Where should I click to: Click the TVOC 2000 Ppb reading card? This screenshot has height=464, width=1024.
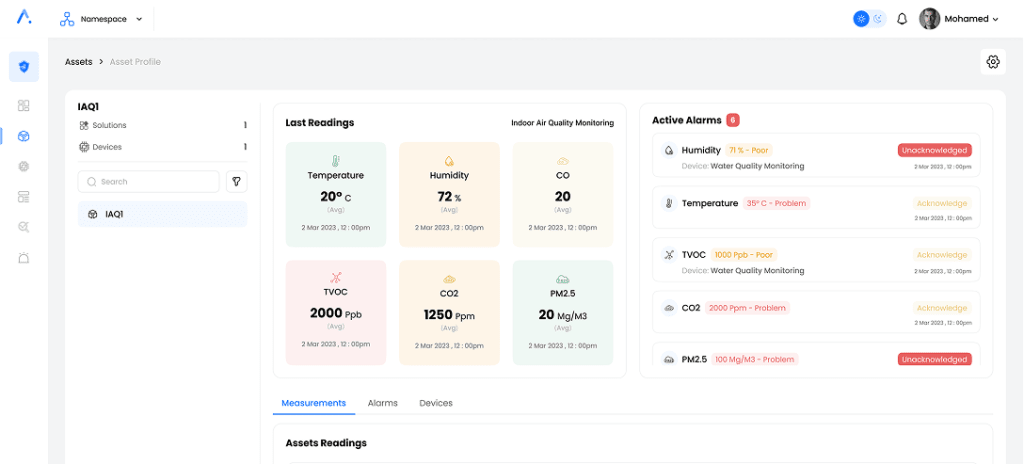click(335, 313)
